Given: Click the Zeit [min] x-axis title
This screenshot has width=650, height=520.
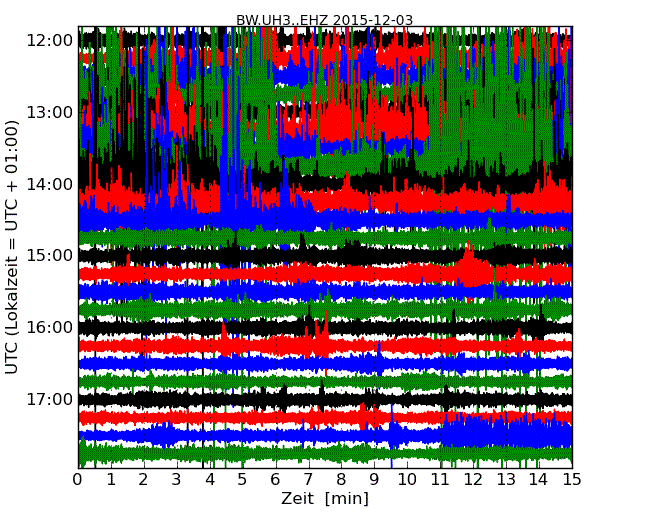Looking at the screenshot, I should pos(325,498).
